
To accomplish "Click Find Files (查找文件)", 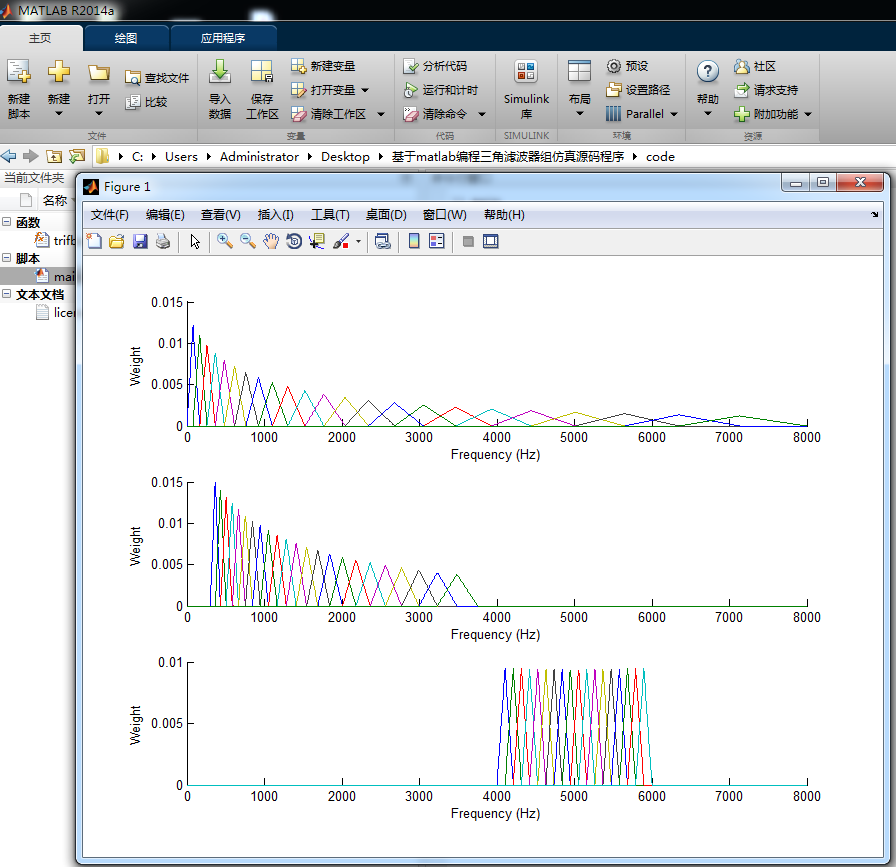I will [x=157, y=78].
